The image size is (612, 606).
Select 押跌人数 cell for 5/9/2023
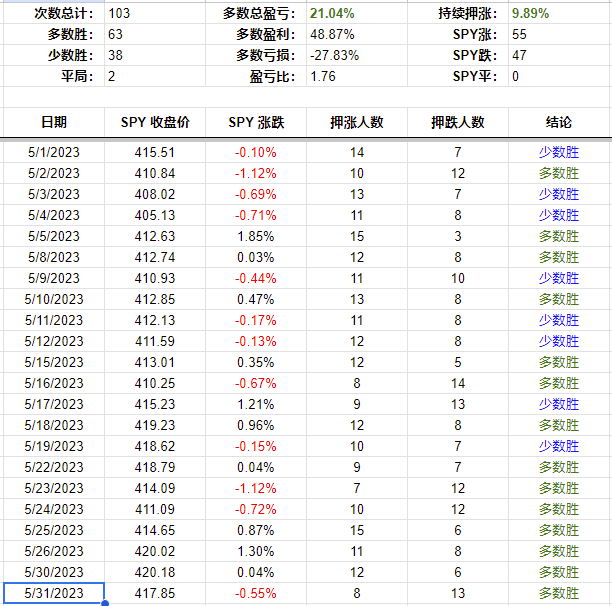pos(458,279)
